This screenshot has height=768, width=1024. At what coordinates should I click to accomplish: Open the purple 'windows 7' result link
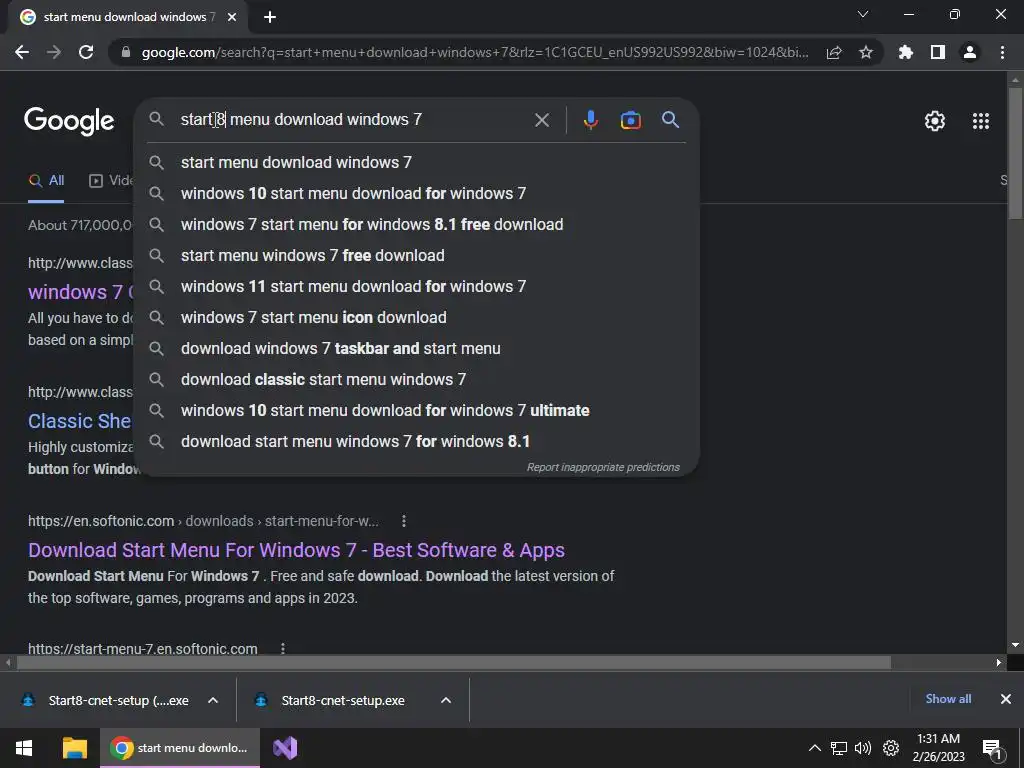click(80, 292)
